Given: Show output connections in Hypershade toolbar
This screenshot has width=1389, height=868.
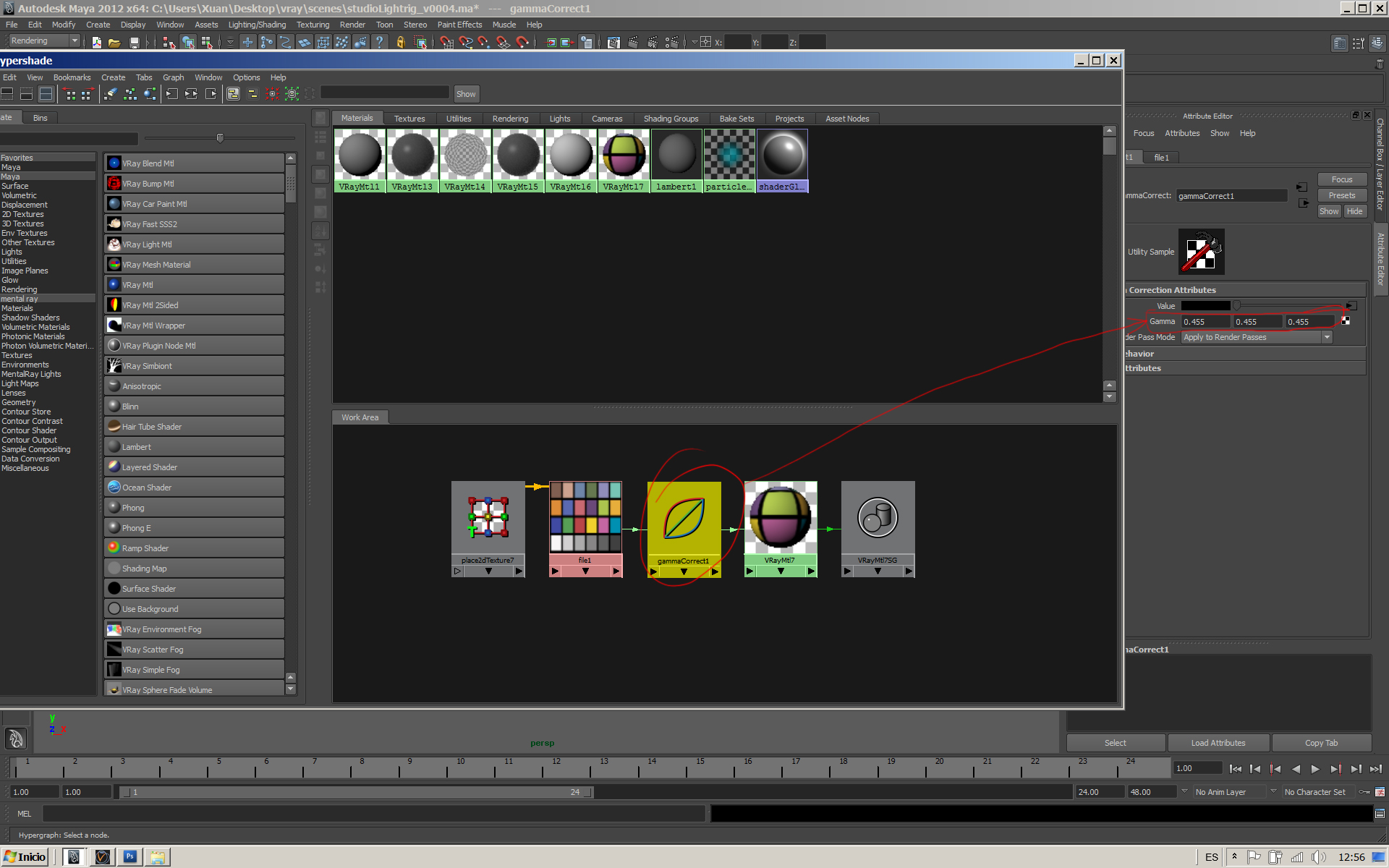Looking at the screenshot, I should coord(211,94).
